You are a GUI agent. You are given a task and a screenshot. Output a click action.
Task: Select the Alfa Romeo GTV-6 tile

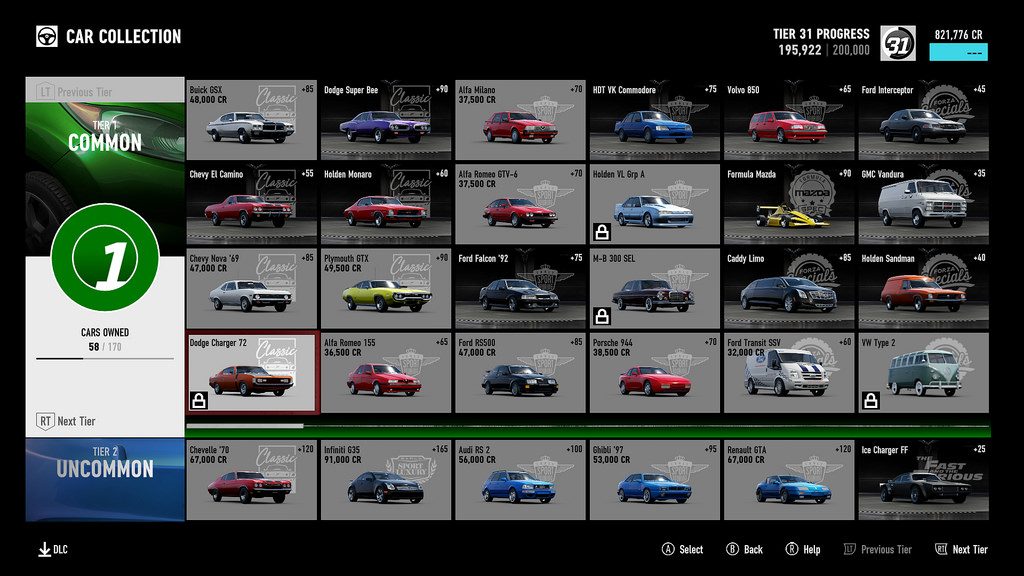tap(520, 204)
